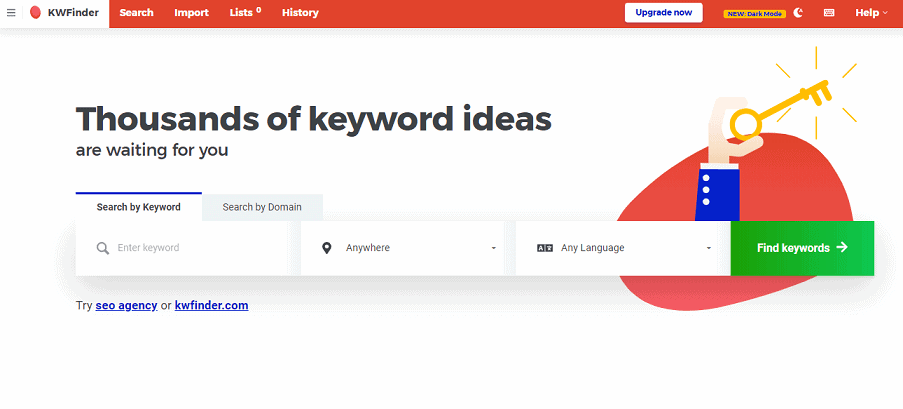Open the hamburger menu icon
Viewport: 903px width, 409px height.
[x=11, y=13]
